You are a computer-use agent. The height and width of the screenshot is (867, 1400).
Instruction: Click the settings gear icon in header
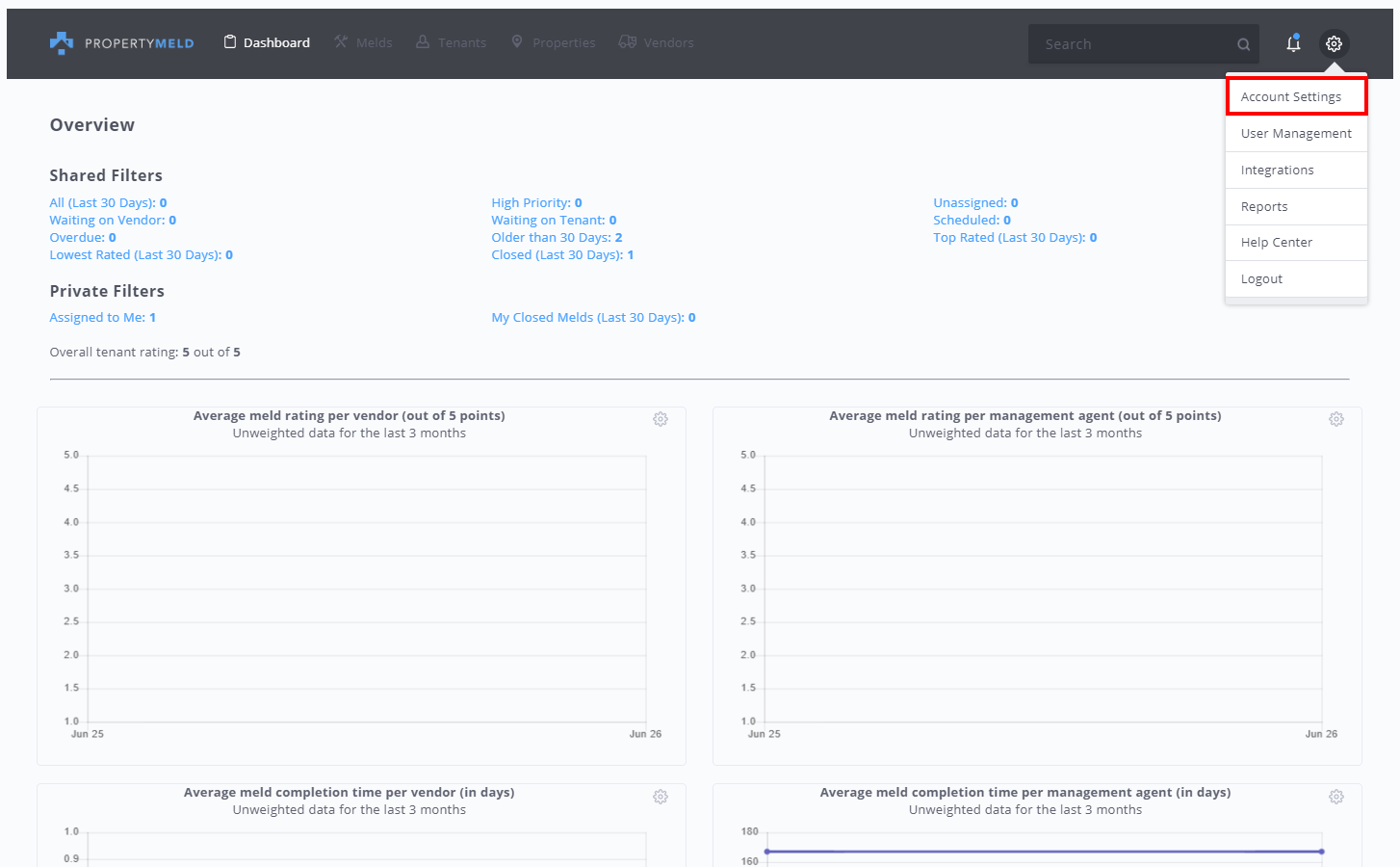[1334, 43]
